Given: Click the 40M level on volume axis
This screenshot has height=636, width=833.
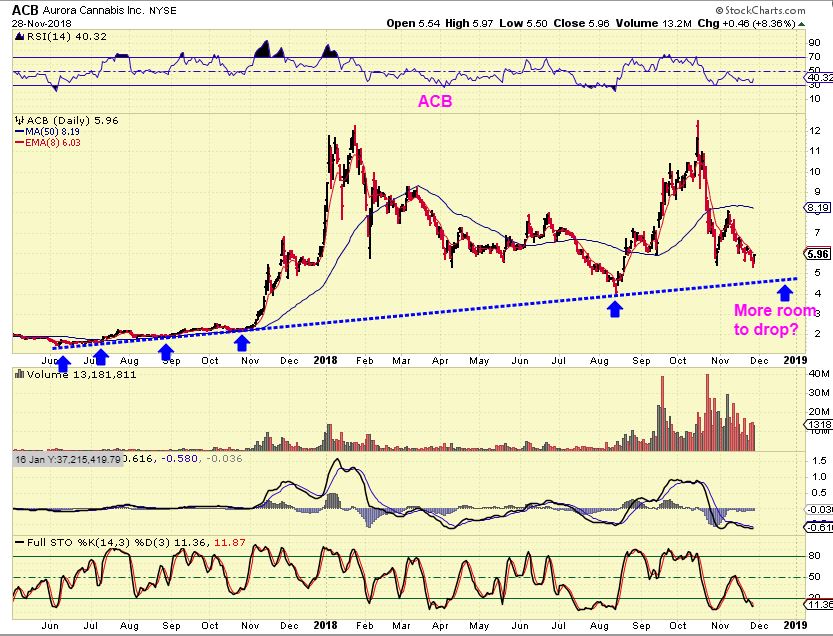Looking at the screenshot, I should (819, 374).
